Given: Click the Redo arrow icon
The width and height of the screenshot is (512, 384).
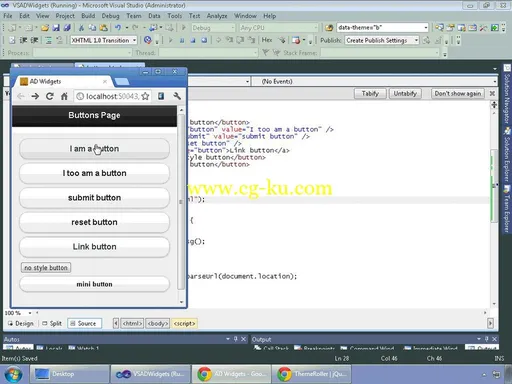Looking at the screenshot, I should pyautogui.click(x=135, y=28).
